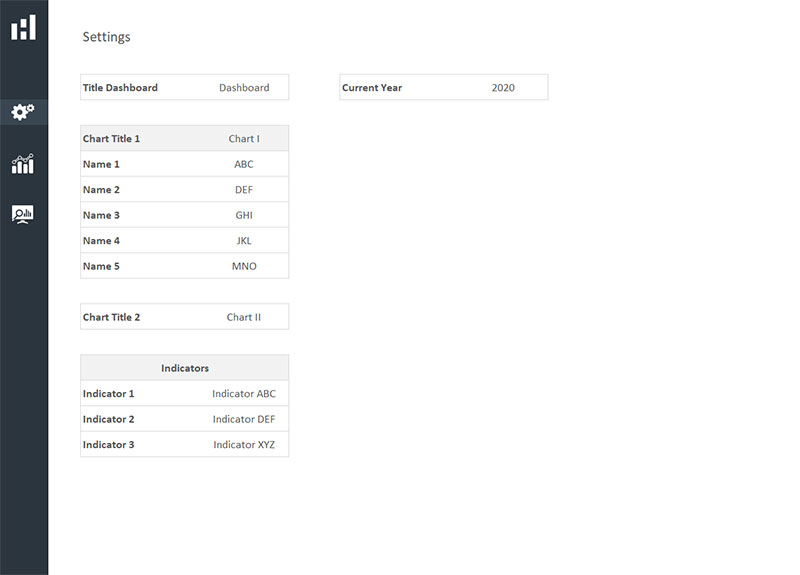Open the bar and line chart sidebar icon
800x575 pixels.
click(23, 164)
